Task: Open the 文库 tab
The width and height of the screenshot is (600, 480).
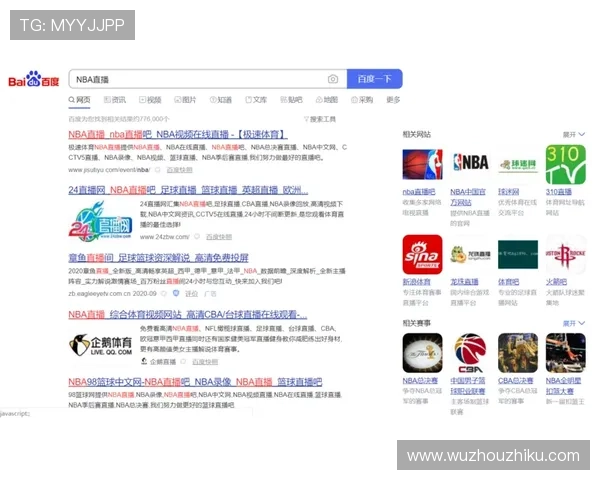Action: pyautogui.click(x=256, y=100)
